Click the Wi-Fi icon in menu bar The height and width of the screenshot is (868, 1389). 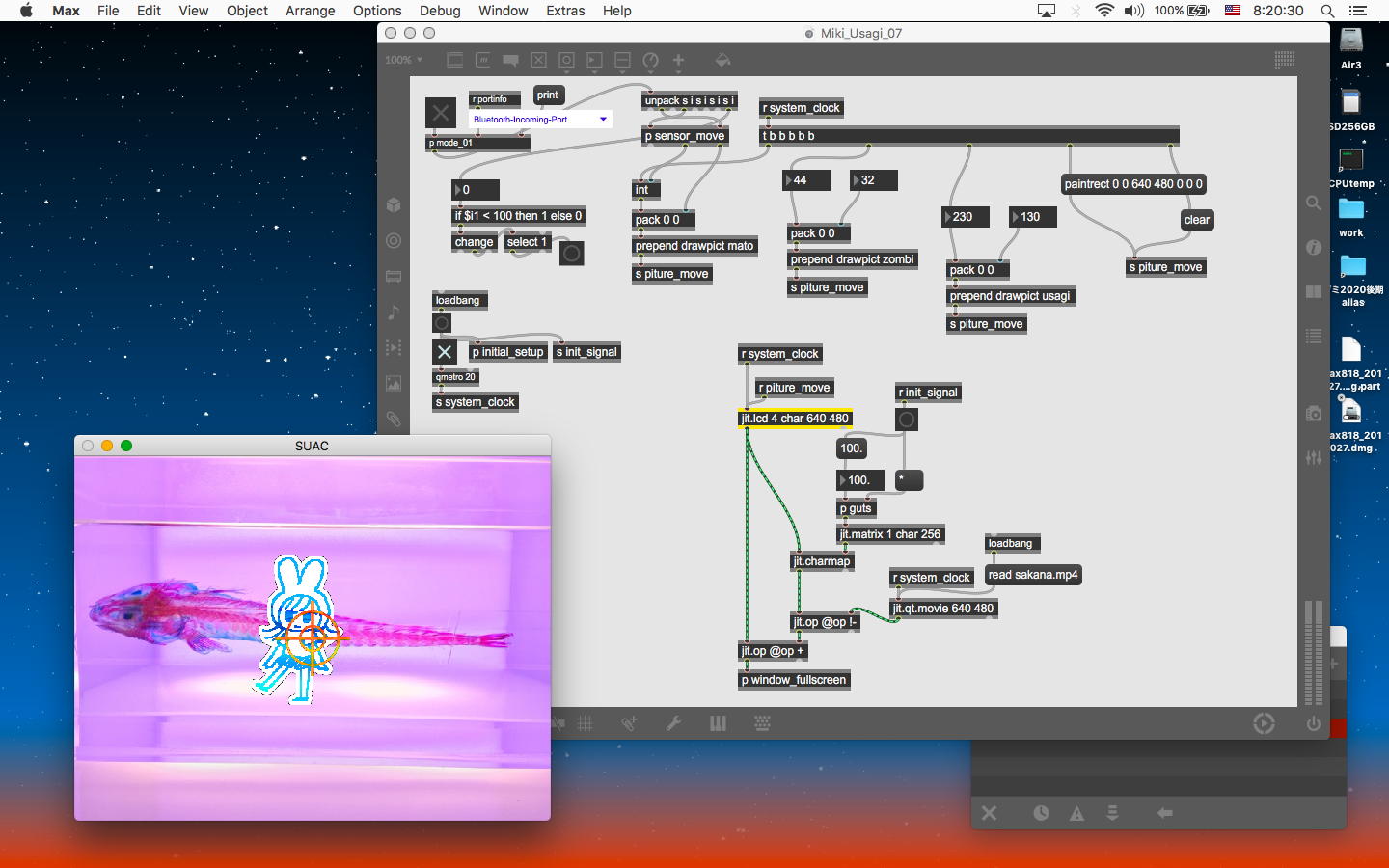tap(1104, 11)
